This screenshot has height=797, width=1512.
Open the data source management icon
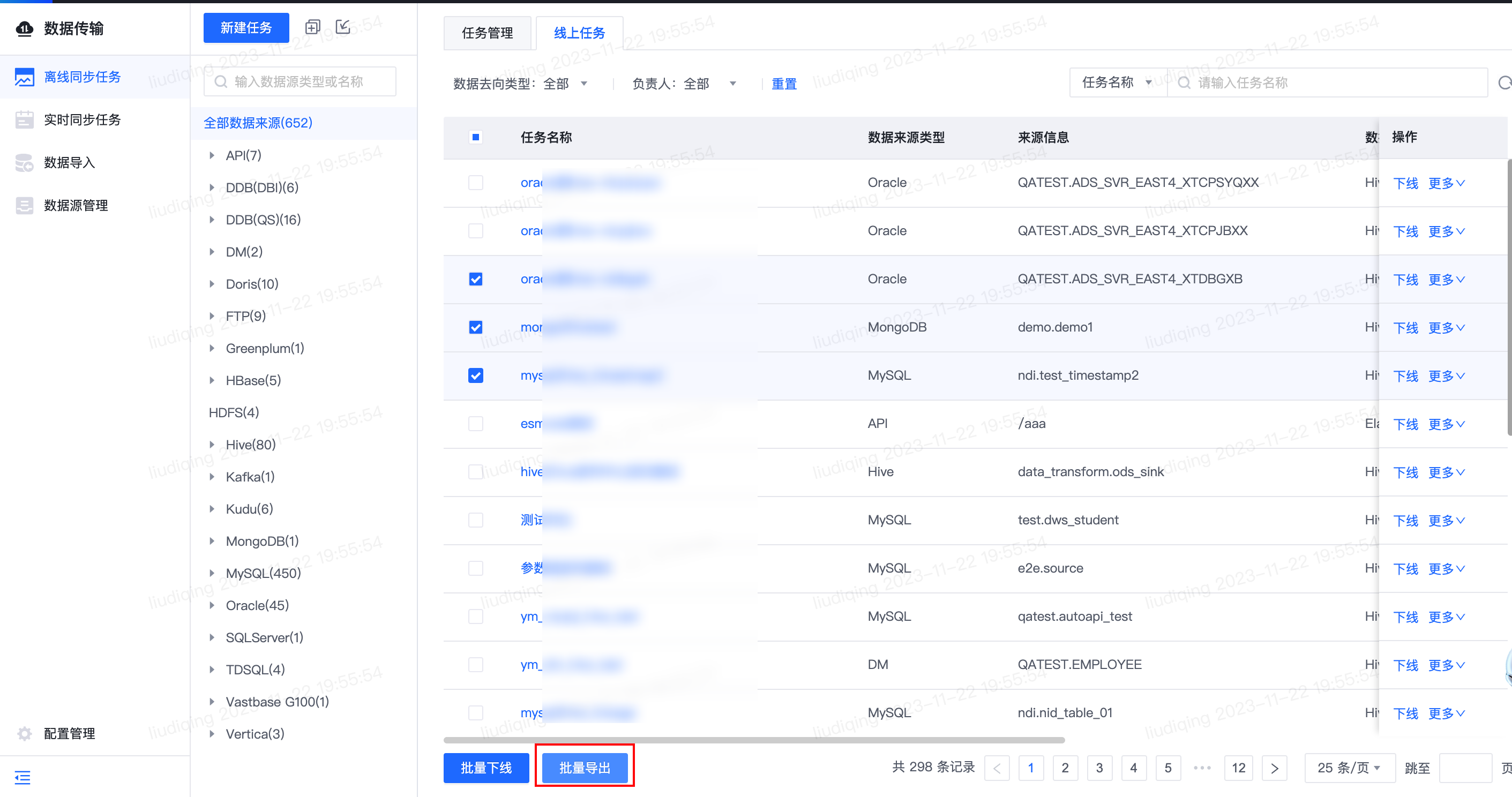coord(24,206)
